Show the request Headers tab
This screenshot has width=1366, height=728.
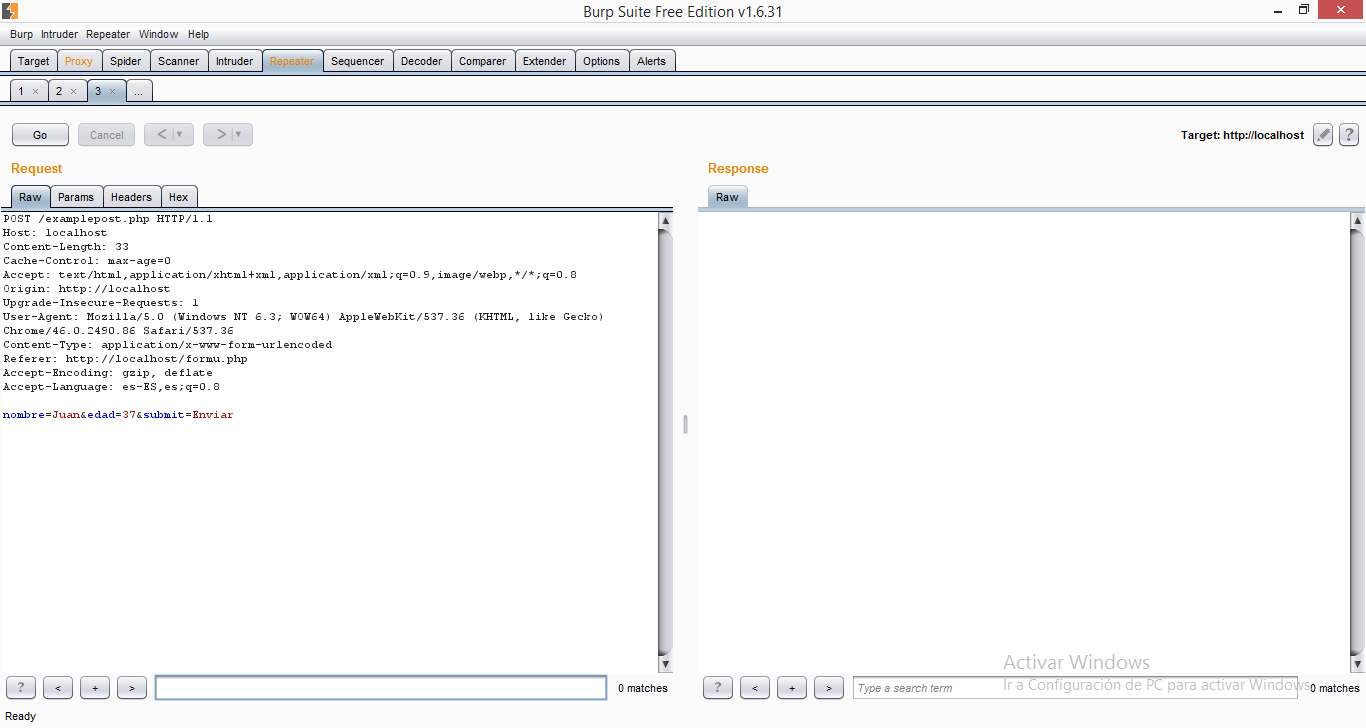132,197
